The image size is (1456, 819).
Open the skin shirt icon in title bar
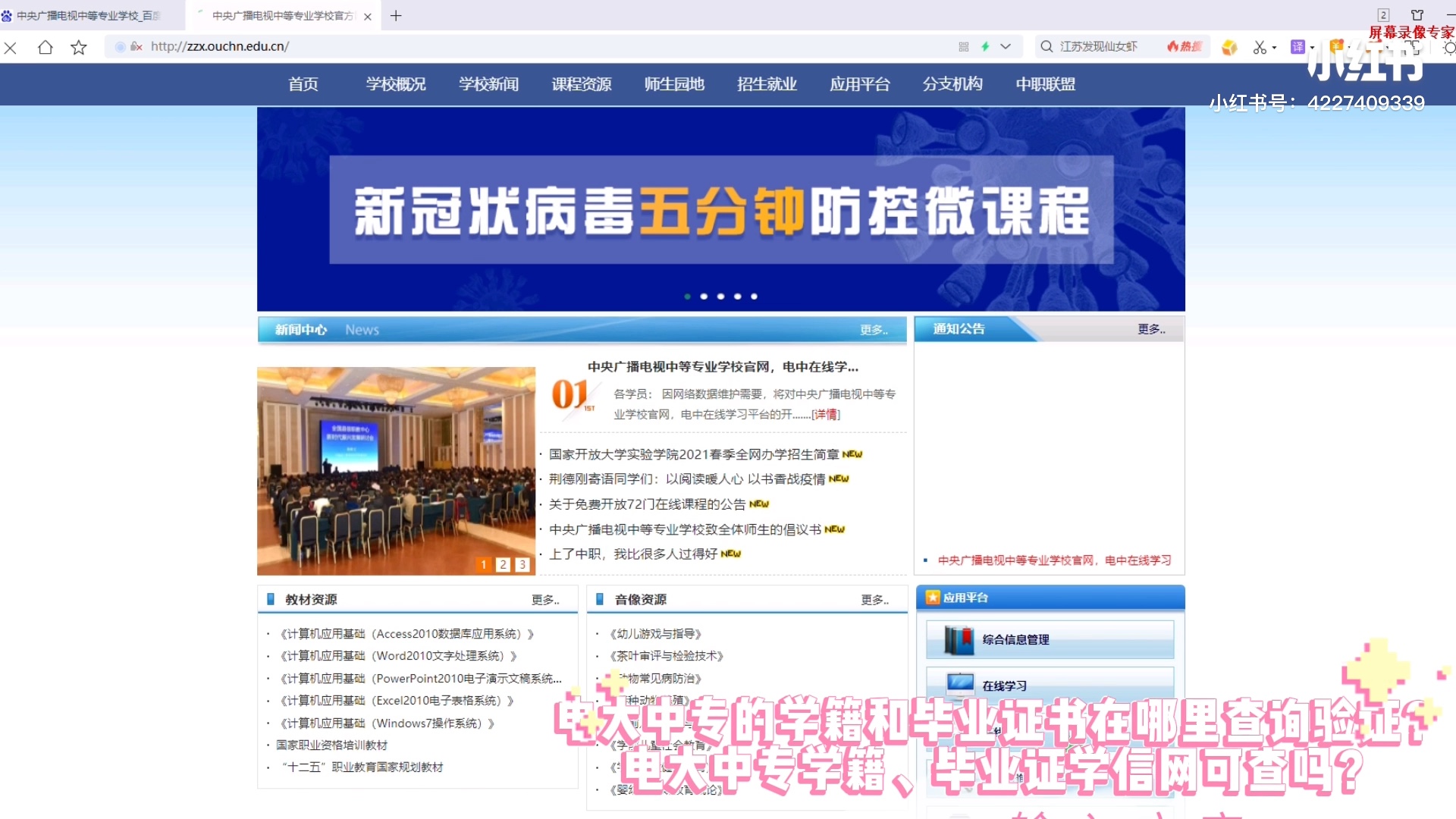click(x=1417, y=15)
